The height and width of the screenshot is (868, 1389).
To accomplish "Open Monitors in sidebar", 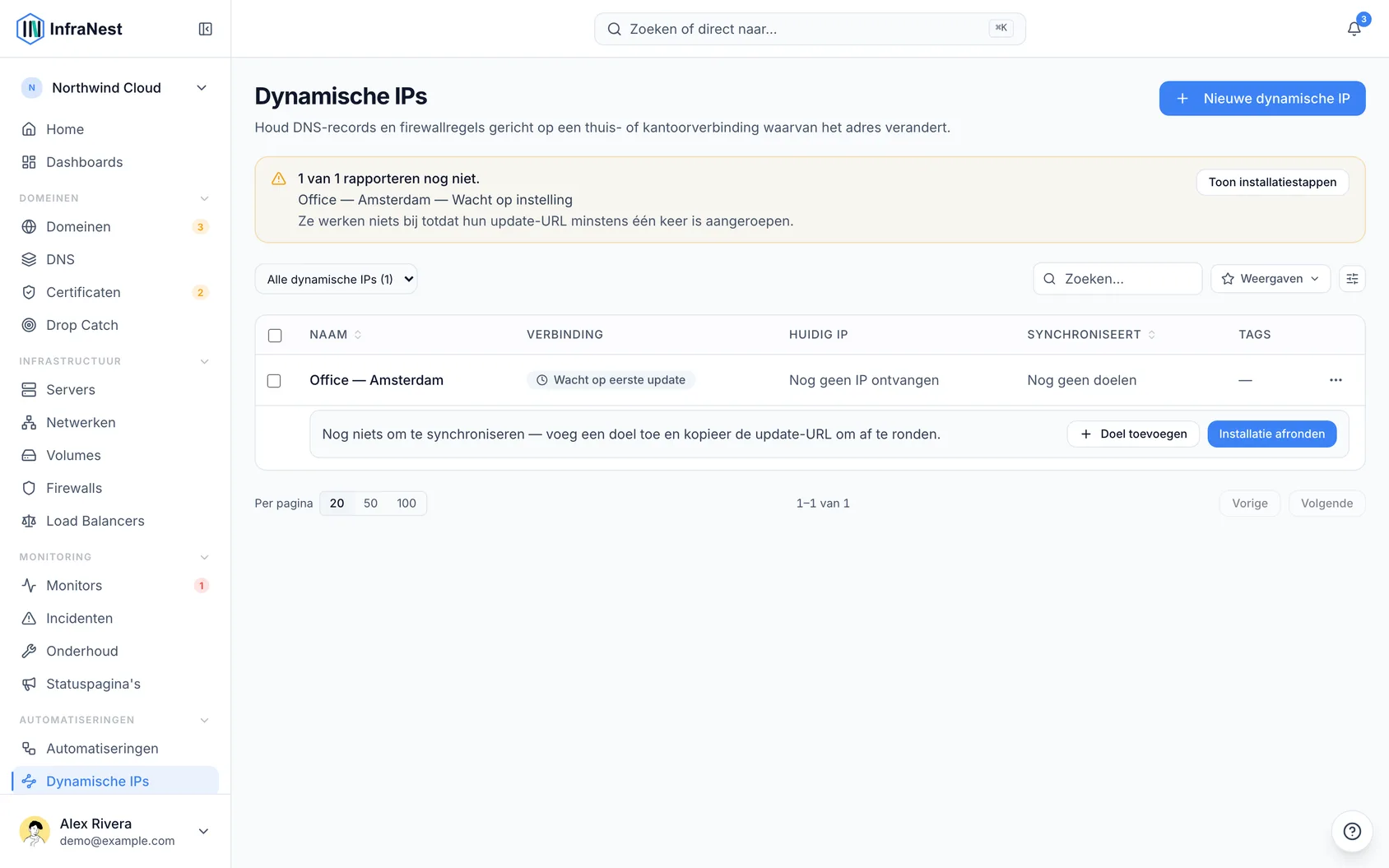I will 115,585.
